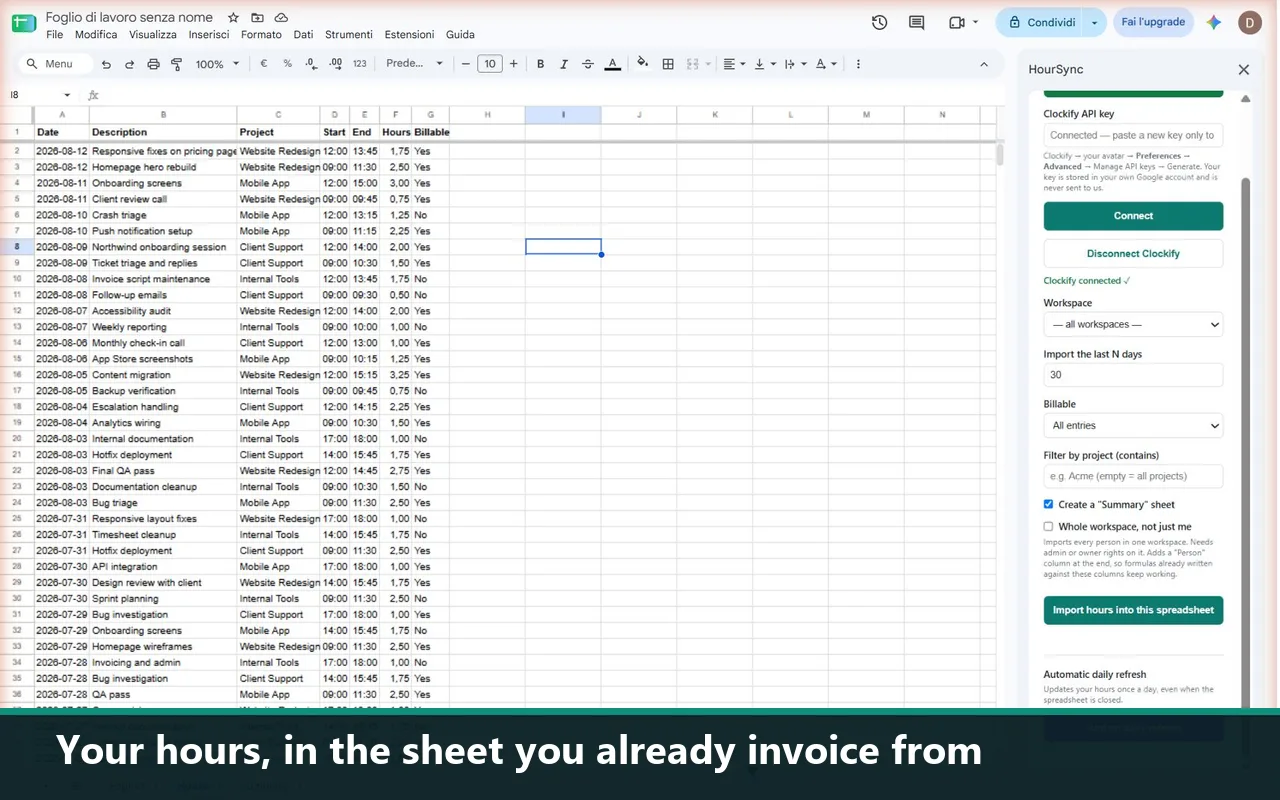This screenshot has width=1280, height=800.
Task: Open the font family dropdown
Action: point(414,64)
